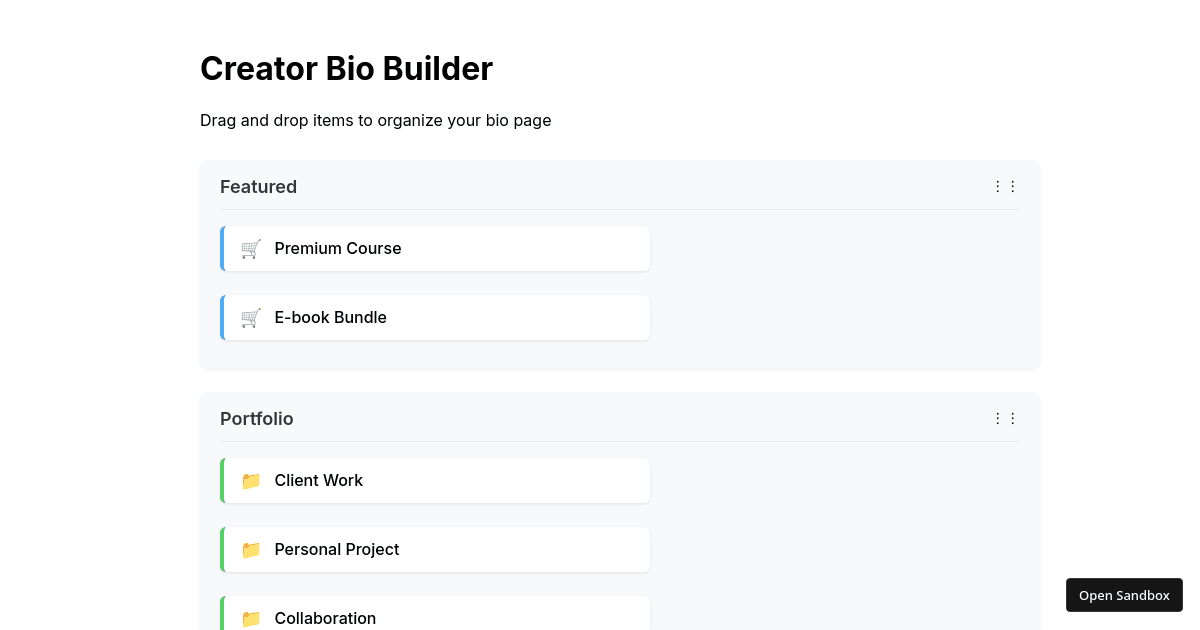The width and height of the screenshot is (1200, 630).
Task: Select the folder icon beside Personal Project
Action: 251,550
